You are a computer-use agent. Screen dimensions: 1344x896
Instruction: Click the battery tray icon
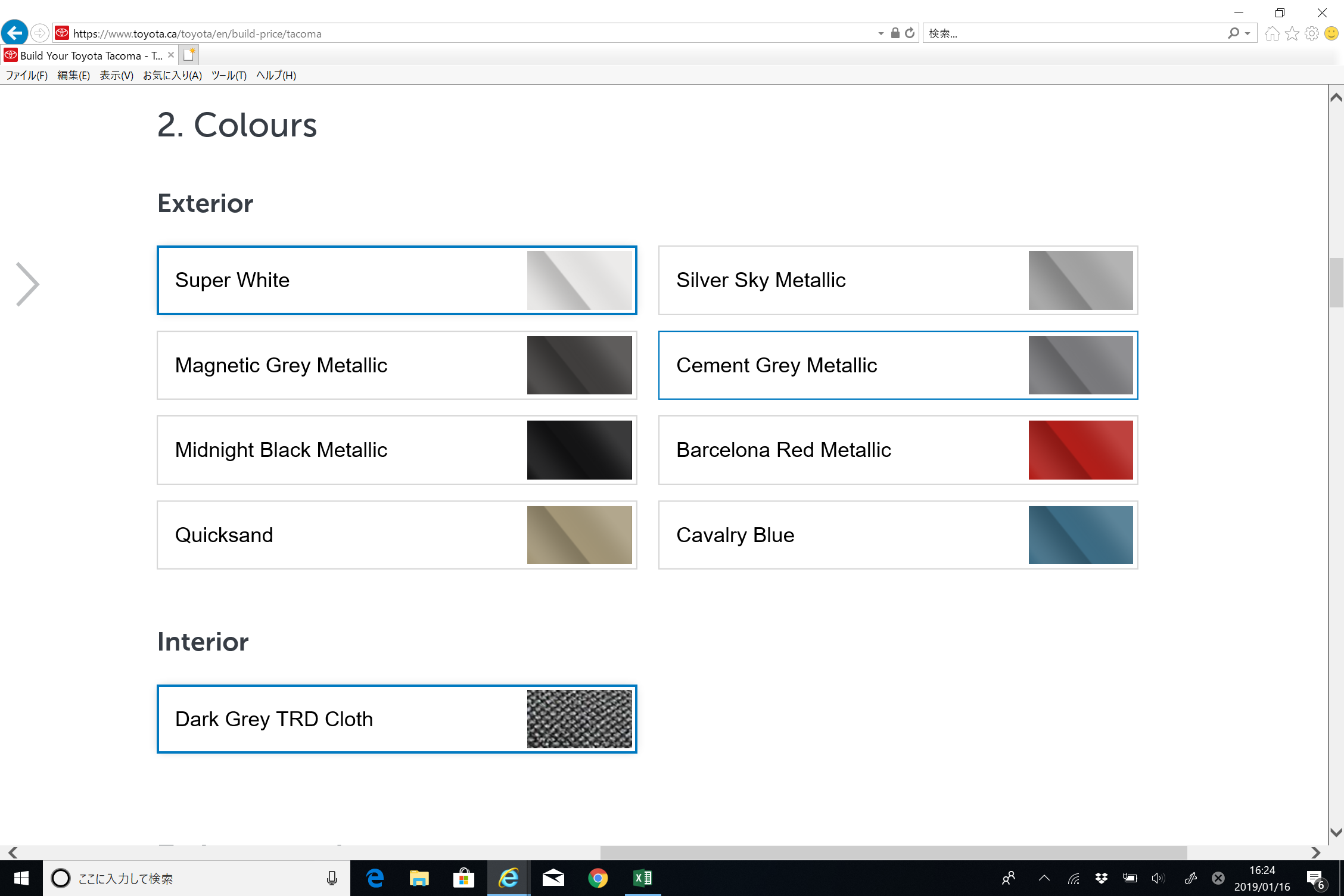click(1130, 878)
